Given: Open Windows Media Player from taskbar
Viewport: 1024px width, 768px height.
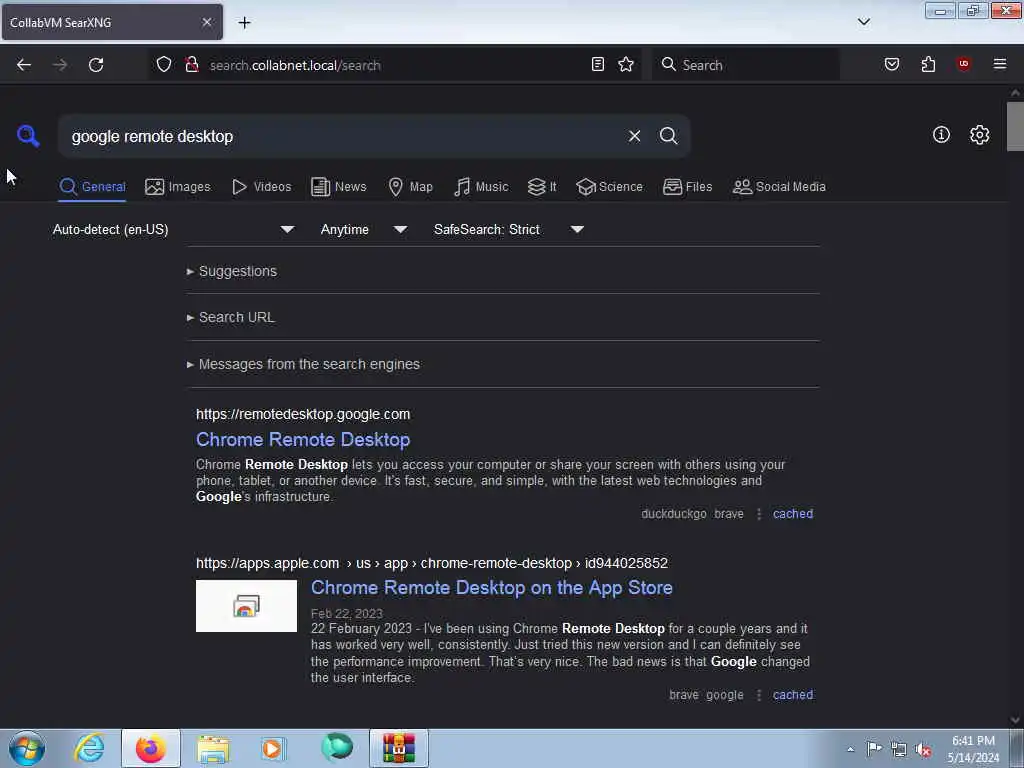Looking at the screenshot, I should (x=273, y=748).
